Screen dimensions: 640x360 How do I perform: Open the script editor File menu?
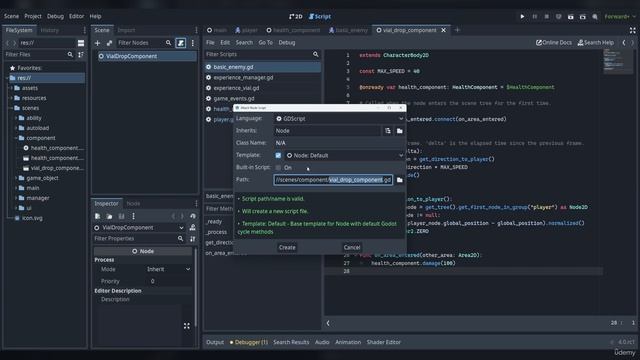tap(210, 42)
